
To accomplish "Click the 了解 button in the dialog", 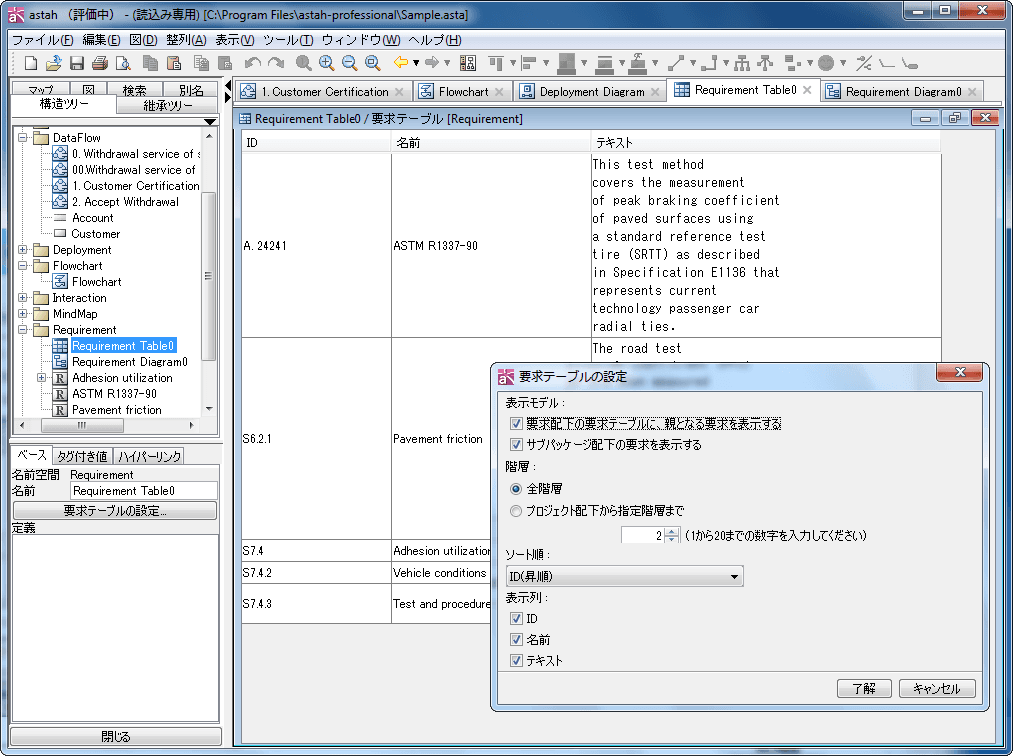I will 864,689.
